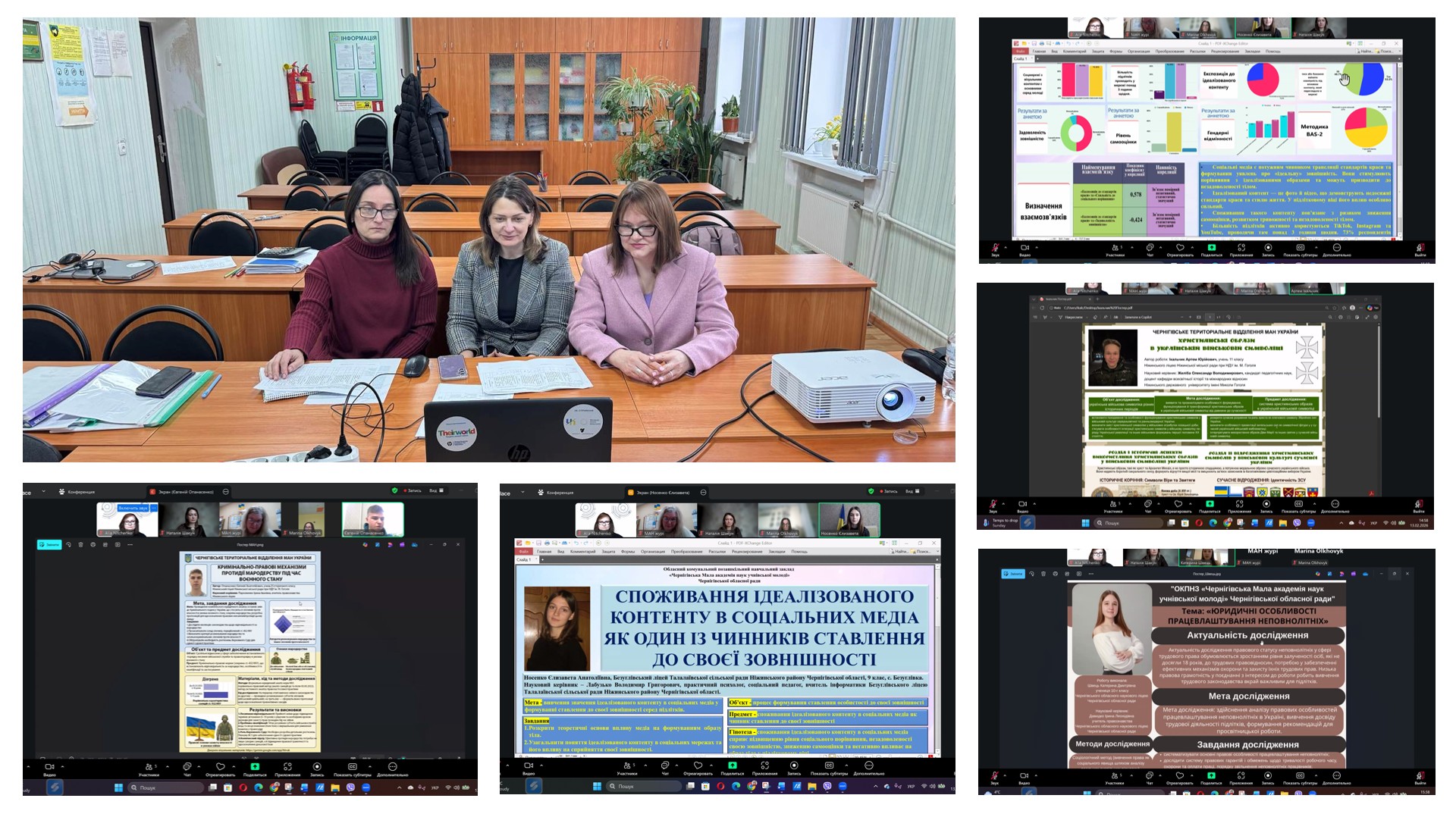Click Включить звук button on Alla Nitchenko's thumbnail

(x=133, y=508)
